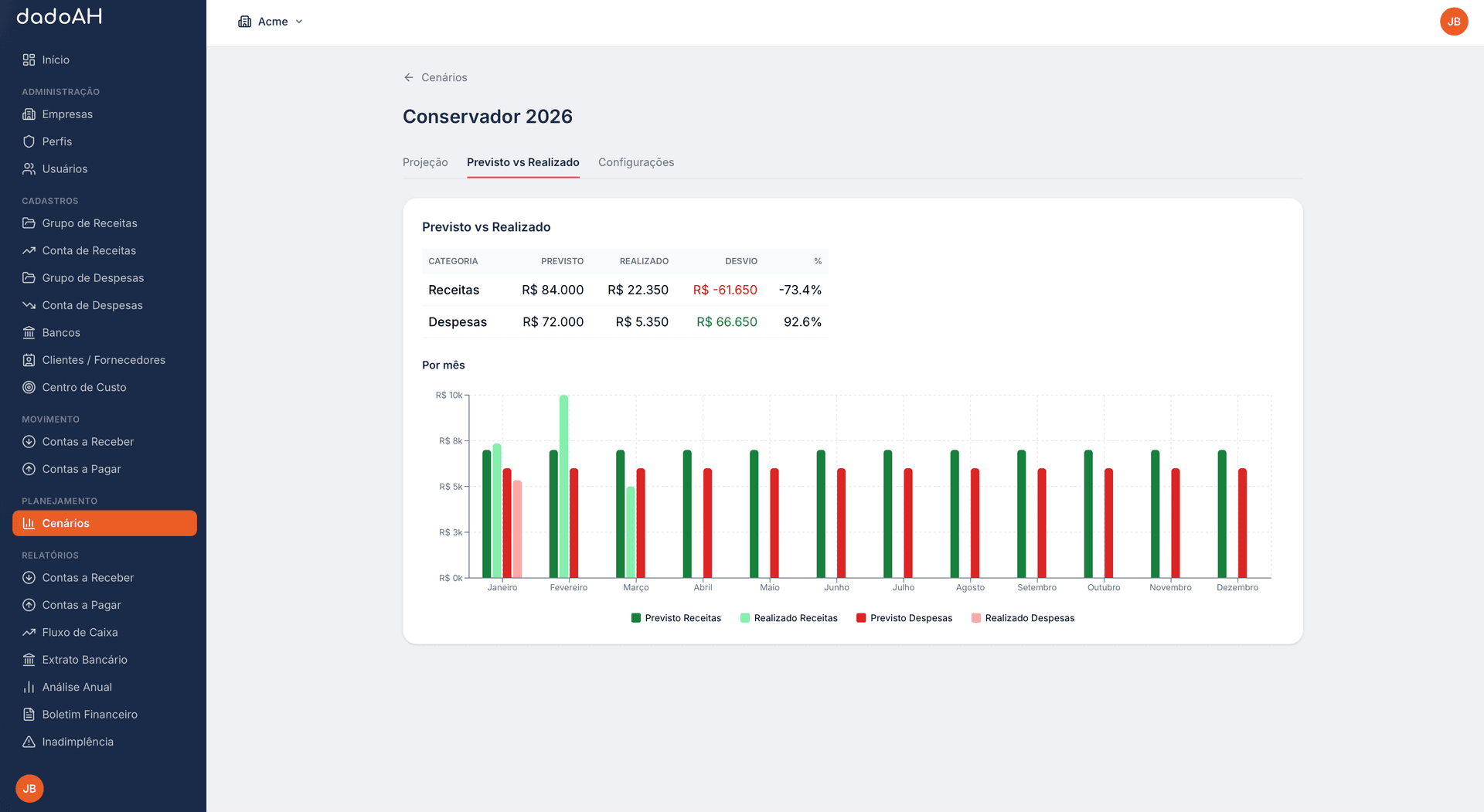1484x812 pixels.
Task: Click the Centro de Custo target icon
Action: point(29,387)
